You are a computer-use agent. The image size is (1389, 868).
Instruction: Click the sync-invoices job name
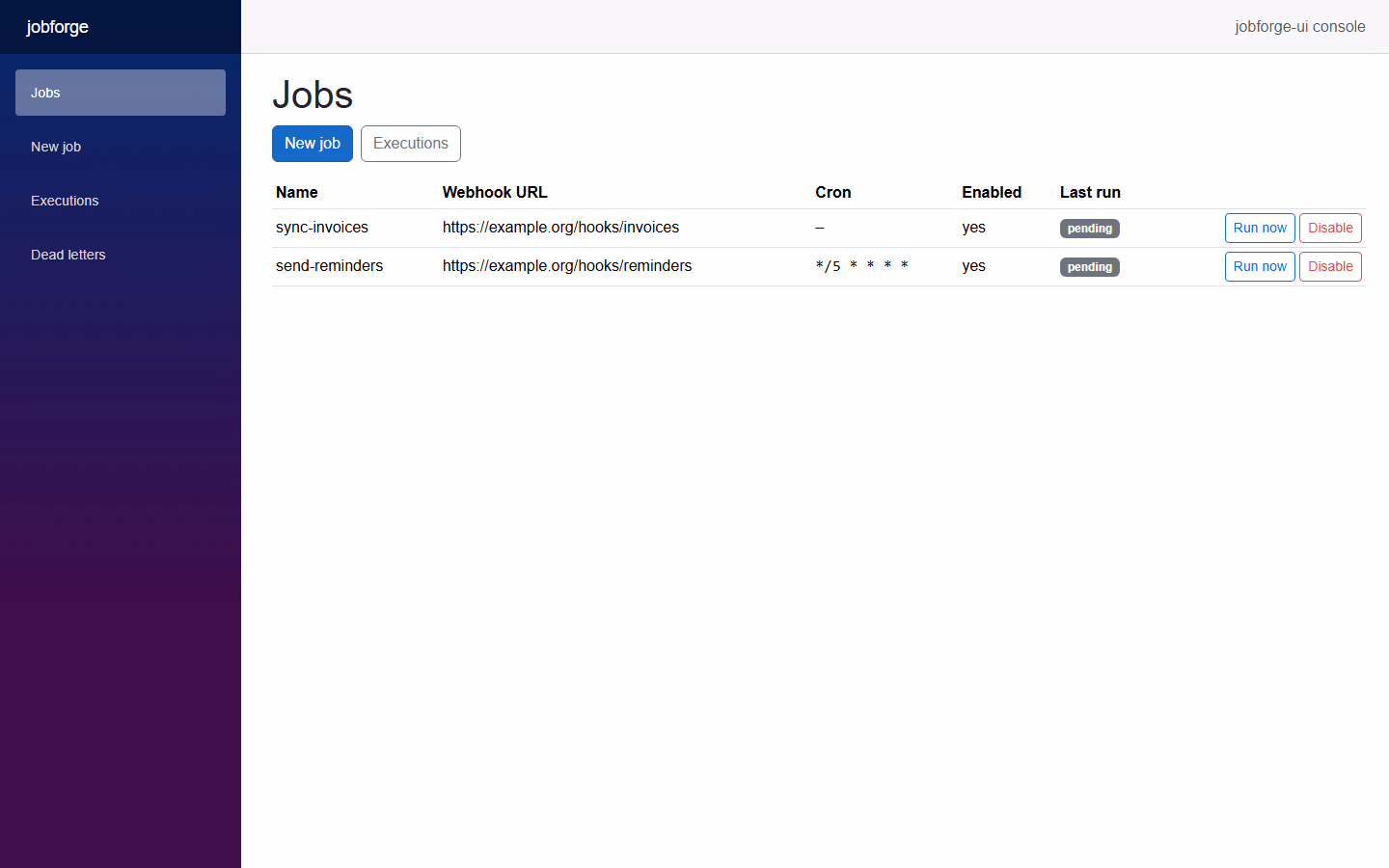click(x=322, y=228)
